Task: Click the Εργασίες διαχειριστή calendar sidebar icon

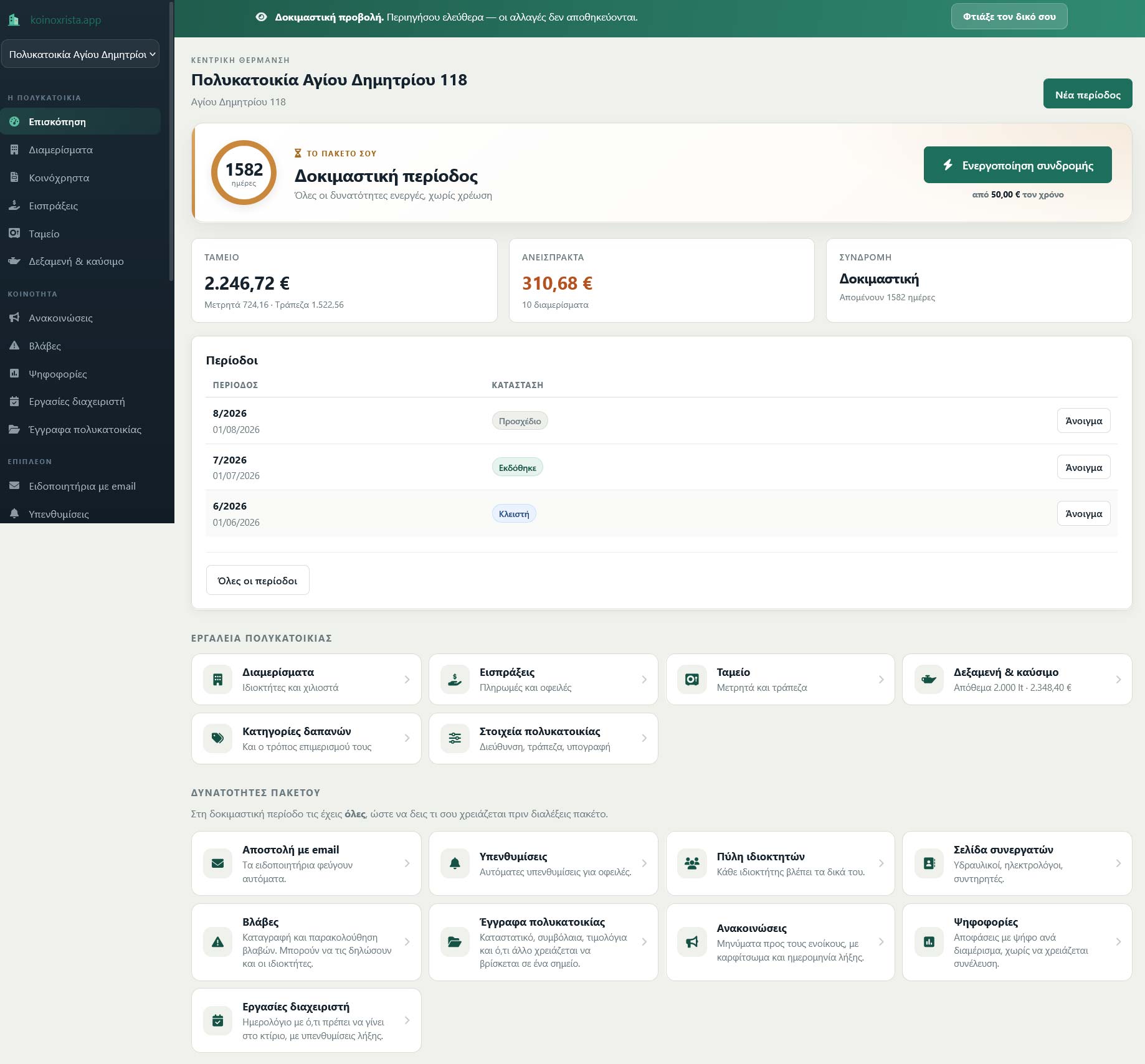Action: click(14, 401)
